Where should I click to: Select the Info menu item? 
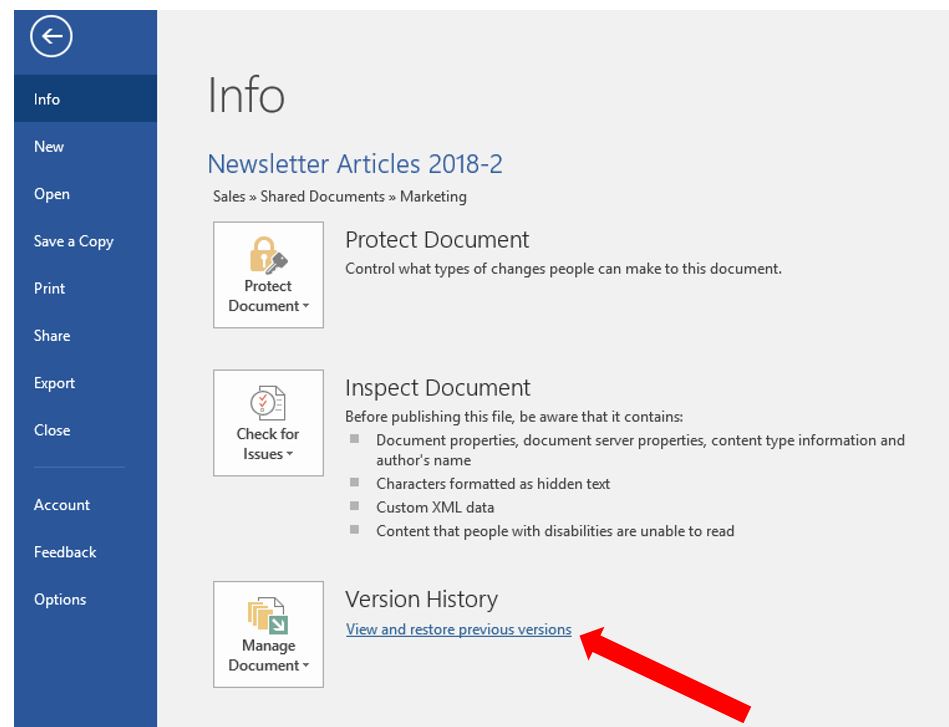[x=85, y=99]
